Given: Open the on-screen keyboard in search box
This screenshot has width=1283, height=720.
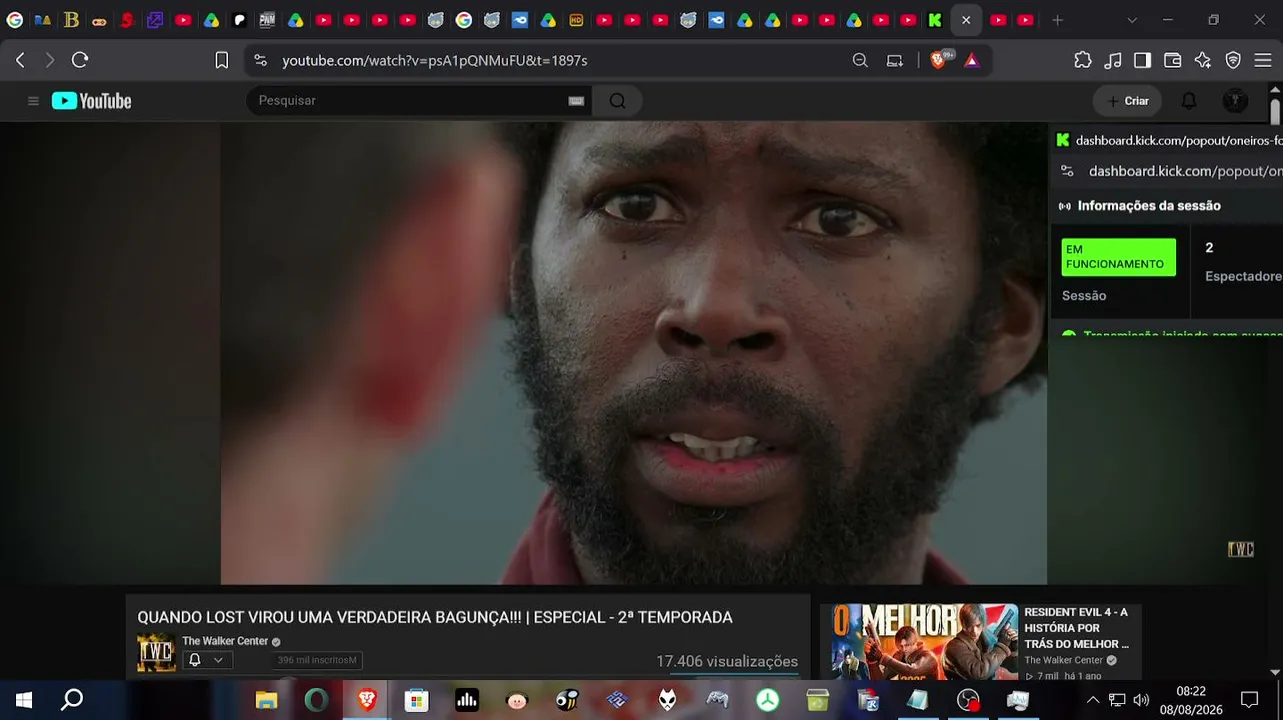Looking at the screenshot, I should 576,101.
